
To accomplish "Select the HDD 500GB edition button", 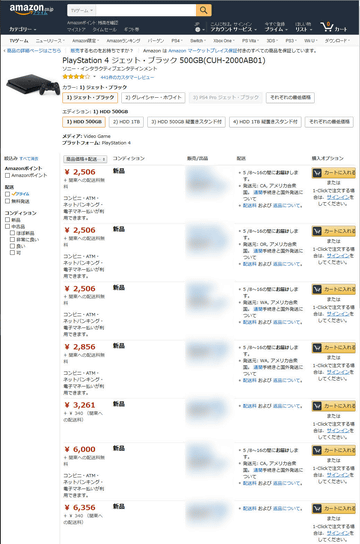I will (84, 122).
